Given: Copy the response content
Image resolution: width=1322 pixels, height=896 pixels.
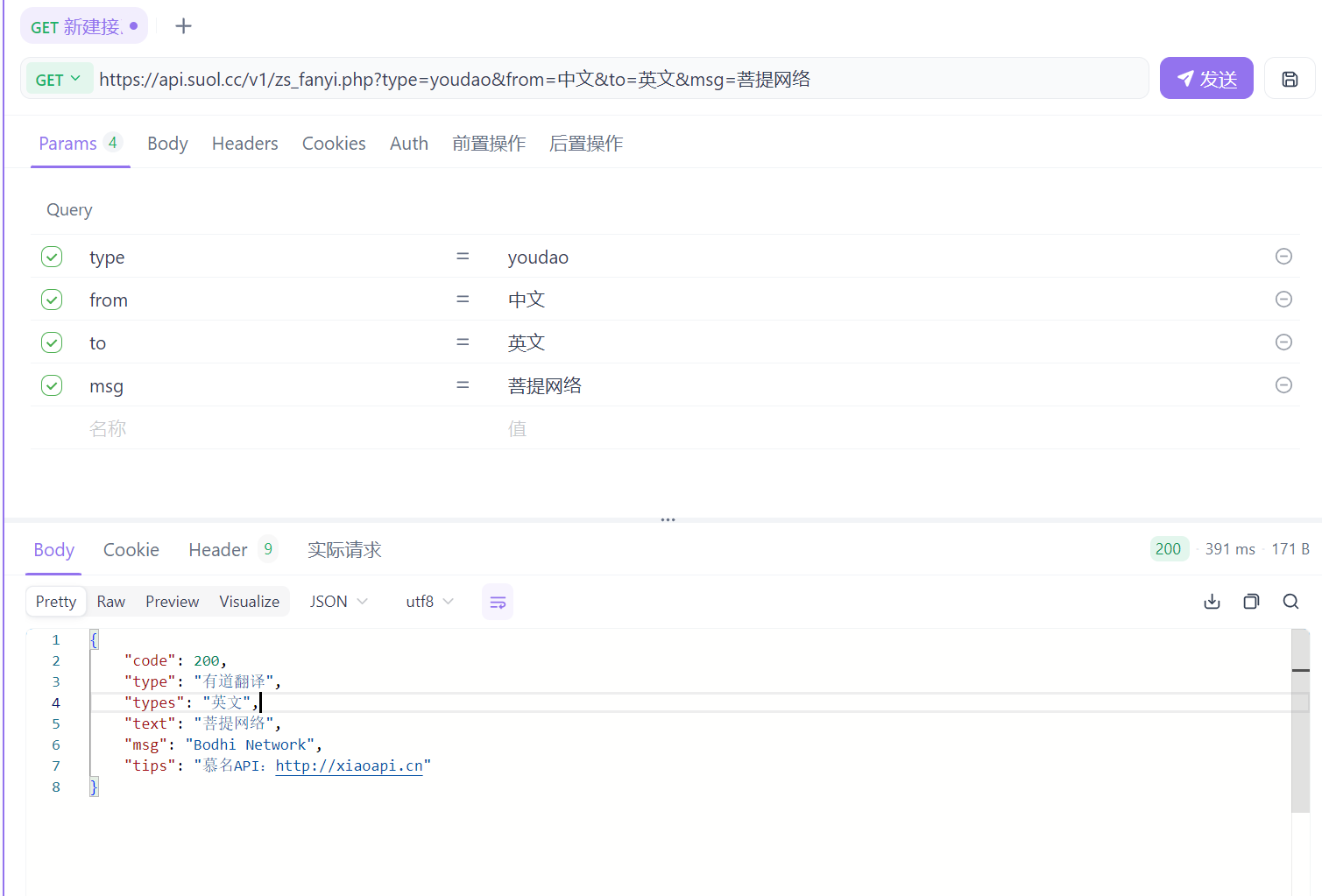Looking at the screenshot, I should pyautogui.click(x=1251, y=602).
